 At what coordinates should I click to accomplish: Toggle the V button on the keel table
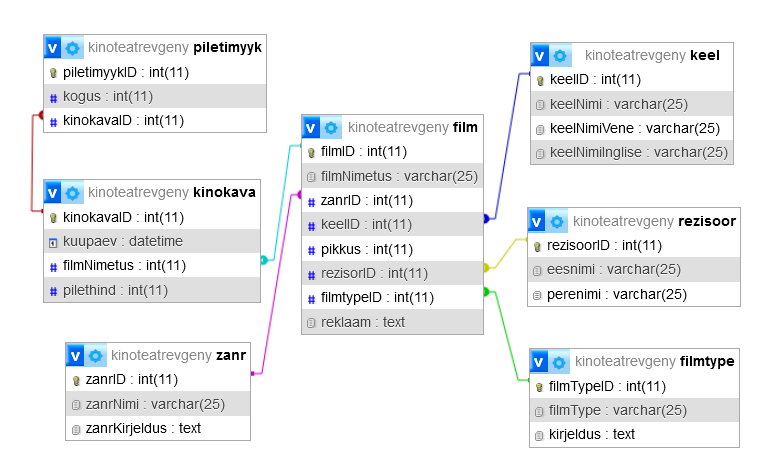coord(540,56)
